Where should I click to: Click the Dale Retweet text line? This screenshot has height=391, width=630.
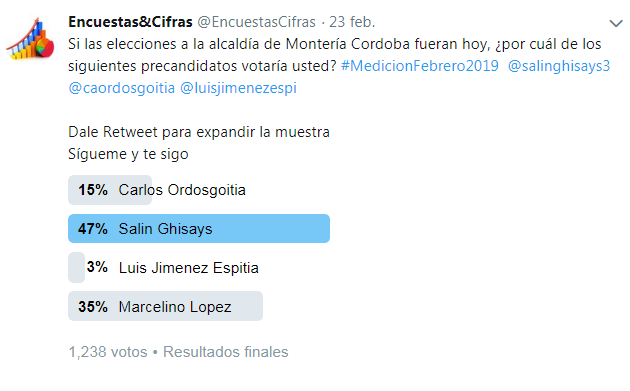tap(199, 132)
